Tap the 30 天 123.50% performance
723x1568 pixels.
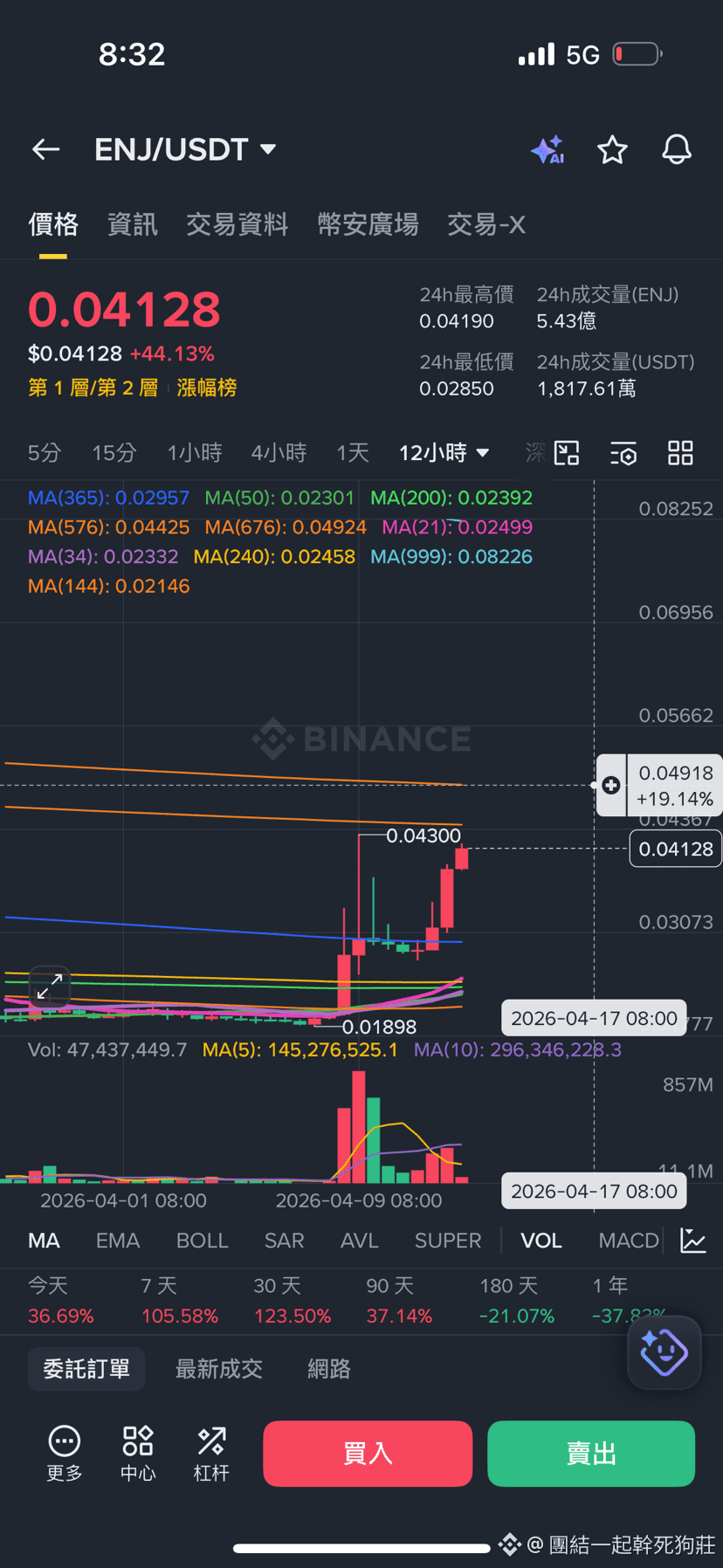pyautogui.click(x=293, y=1300)
